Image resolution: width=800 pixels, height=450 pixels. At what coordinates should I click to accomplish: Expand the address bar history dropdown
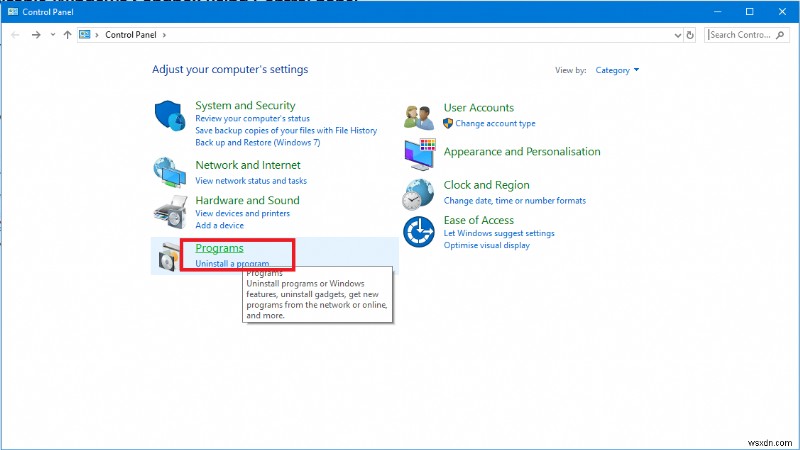(x=678, y=35)
